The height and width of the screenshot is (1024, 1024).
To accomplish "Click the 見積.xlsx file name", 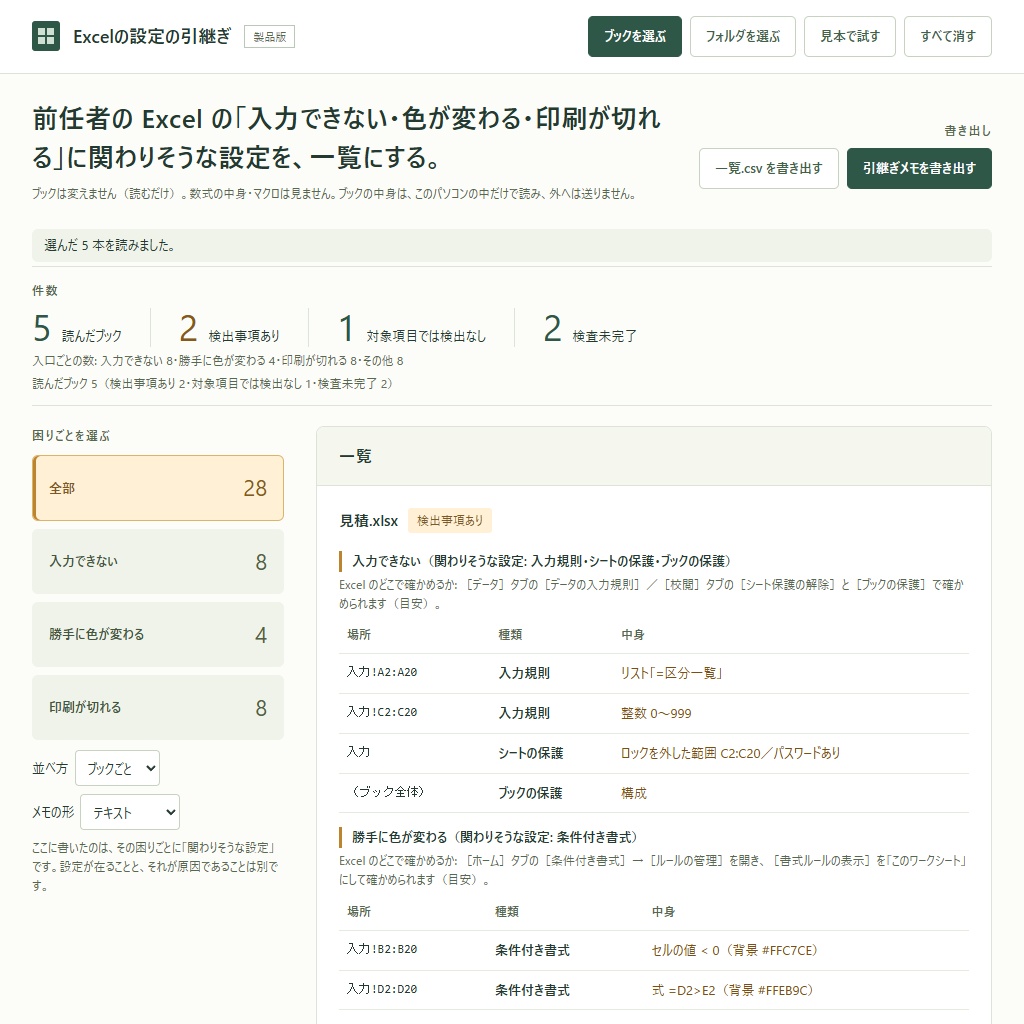I will 368,520.
